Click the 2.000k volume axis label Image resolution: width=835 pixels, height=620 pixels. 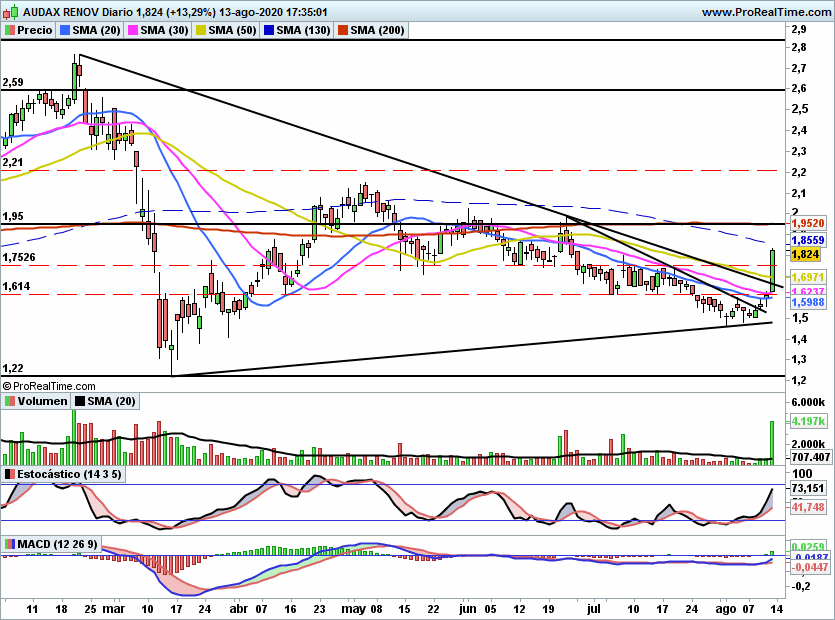click(808, 444)
